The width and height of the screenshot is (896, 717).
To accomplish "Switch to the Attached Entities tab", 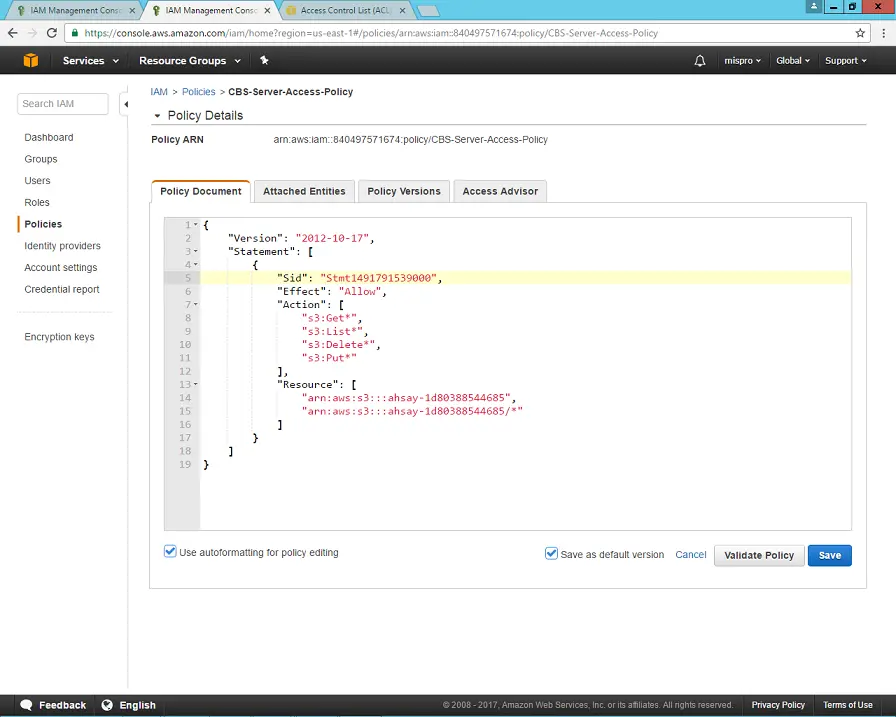I will coord(303,191).
